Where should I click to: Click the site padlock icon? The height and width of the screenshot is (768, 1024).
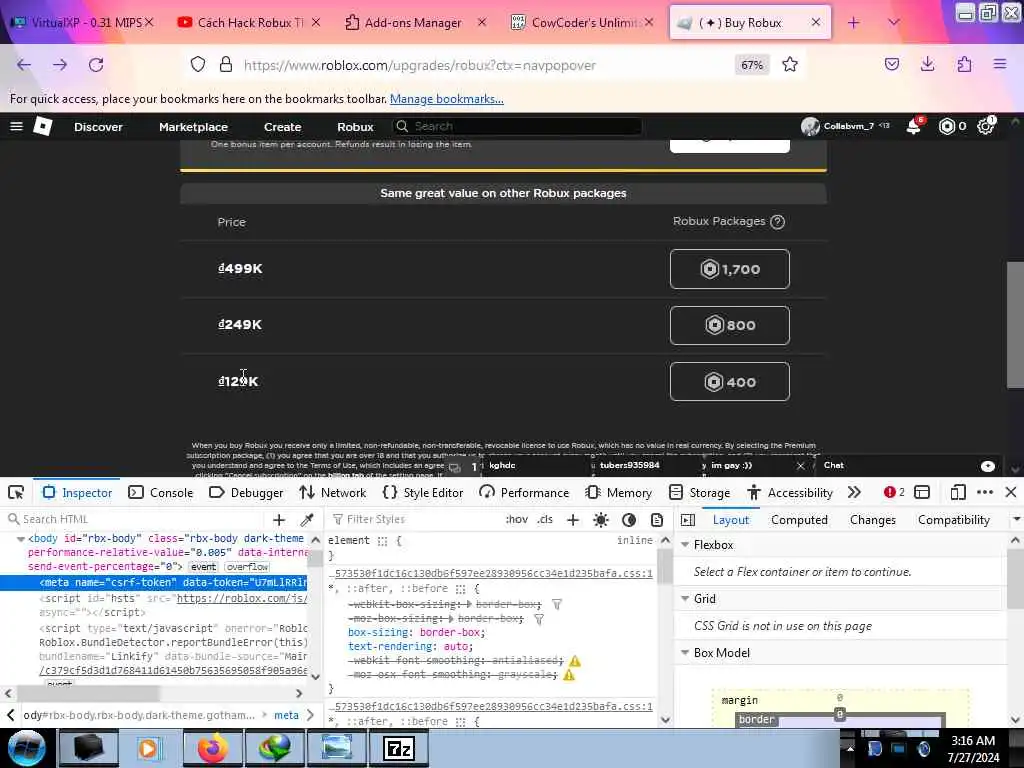(x=226, y=65)
